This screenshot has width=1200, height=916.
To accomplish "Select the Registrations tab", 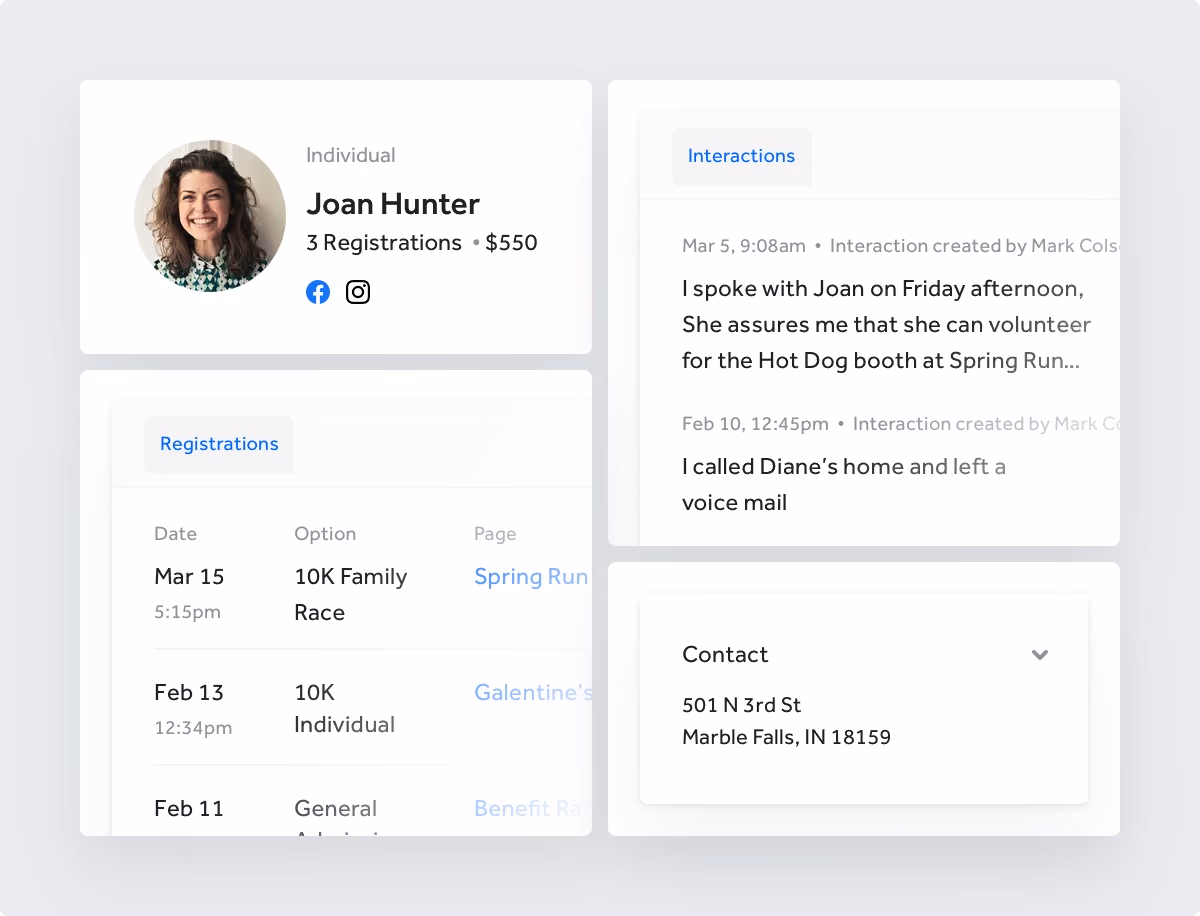I will point(219,444).
